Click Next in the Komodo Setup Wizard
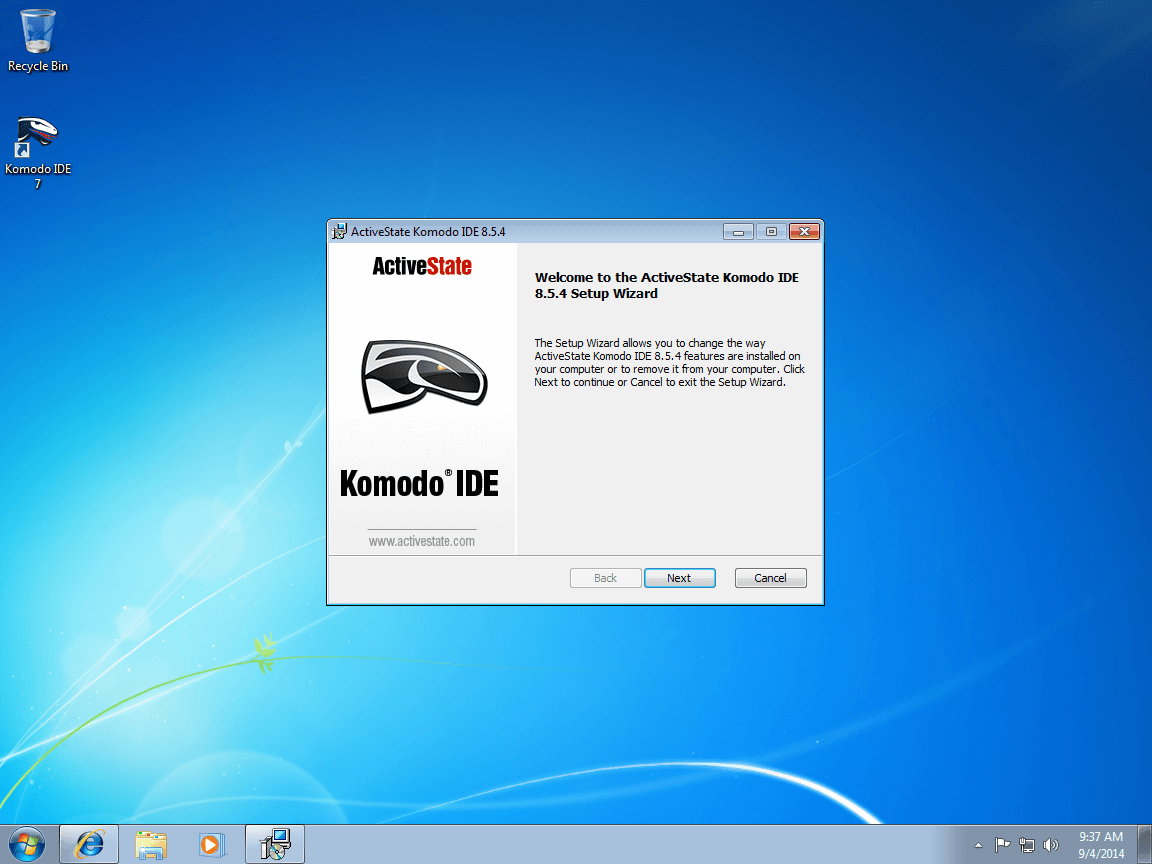This screenshot has width=1152, height=864. click(680, 578)
